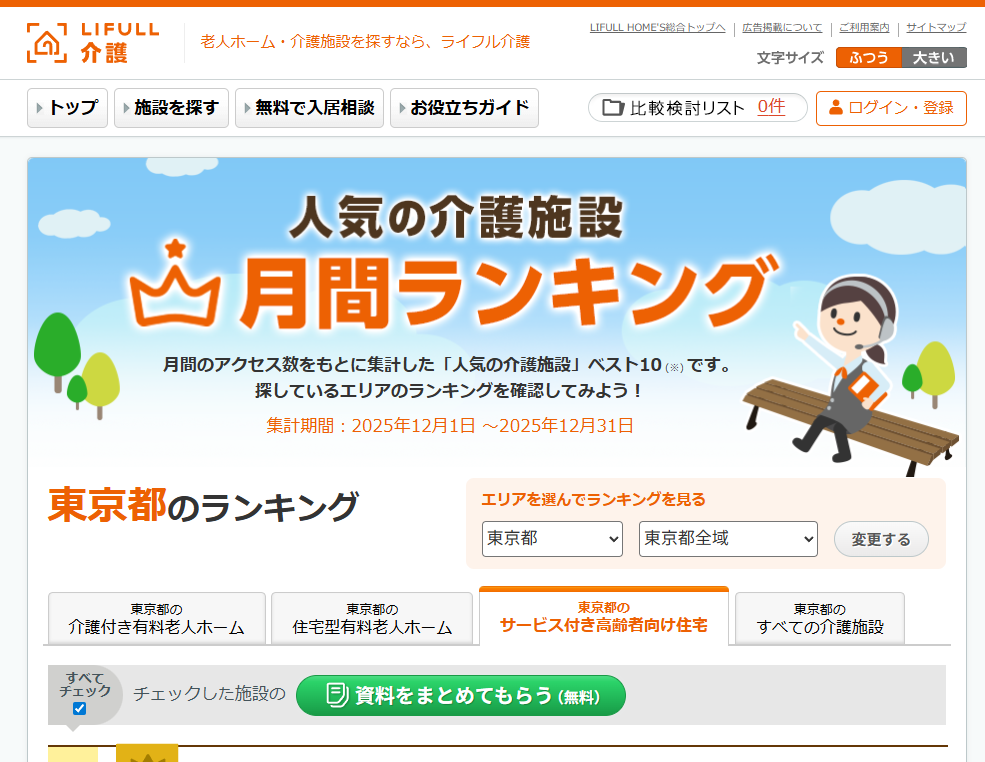Click the person icon in ログイン・登録
This screenshot has width=985, height=762.
[x=836, y=108]
